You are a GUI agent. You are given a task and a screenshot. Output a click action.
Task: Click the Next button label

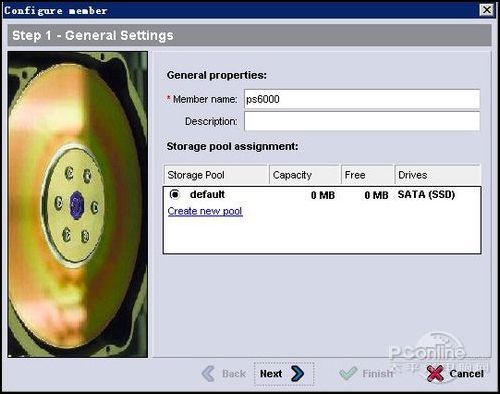coord(271,374)
